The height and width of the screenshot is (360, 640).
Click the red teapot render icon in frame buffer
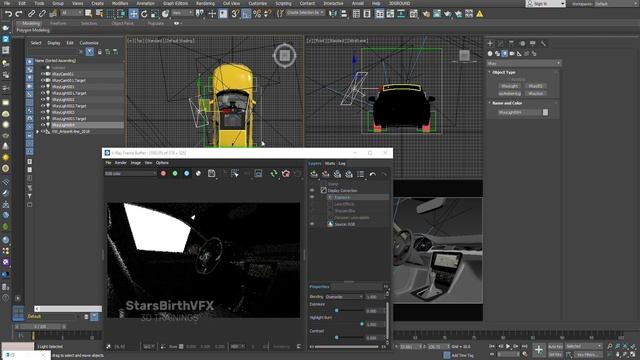(286, 174)
